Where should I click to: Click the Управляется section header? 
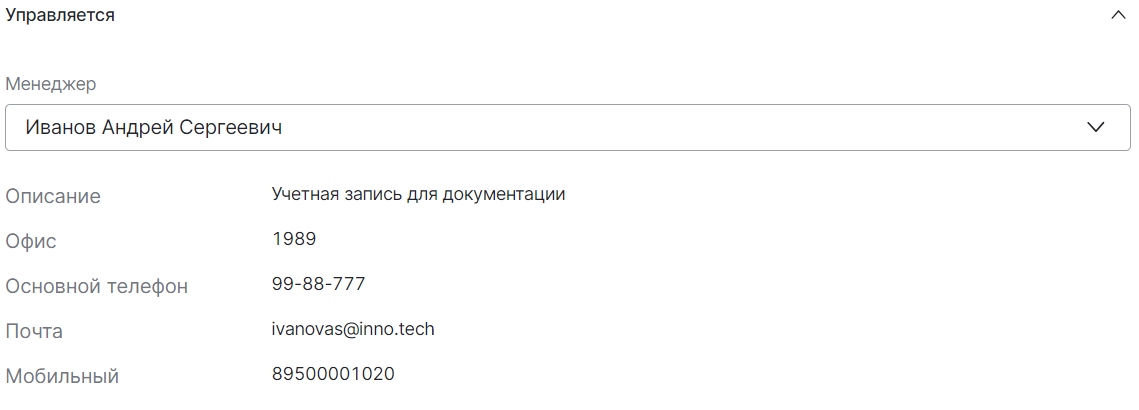pos(60,16)
